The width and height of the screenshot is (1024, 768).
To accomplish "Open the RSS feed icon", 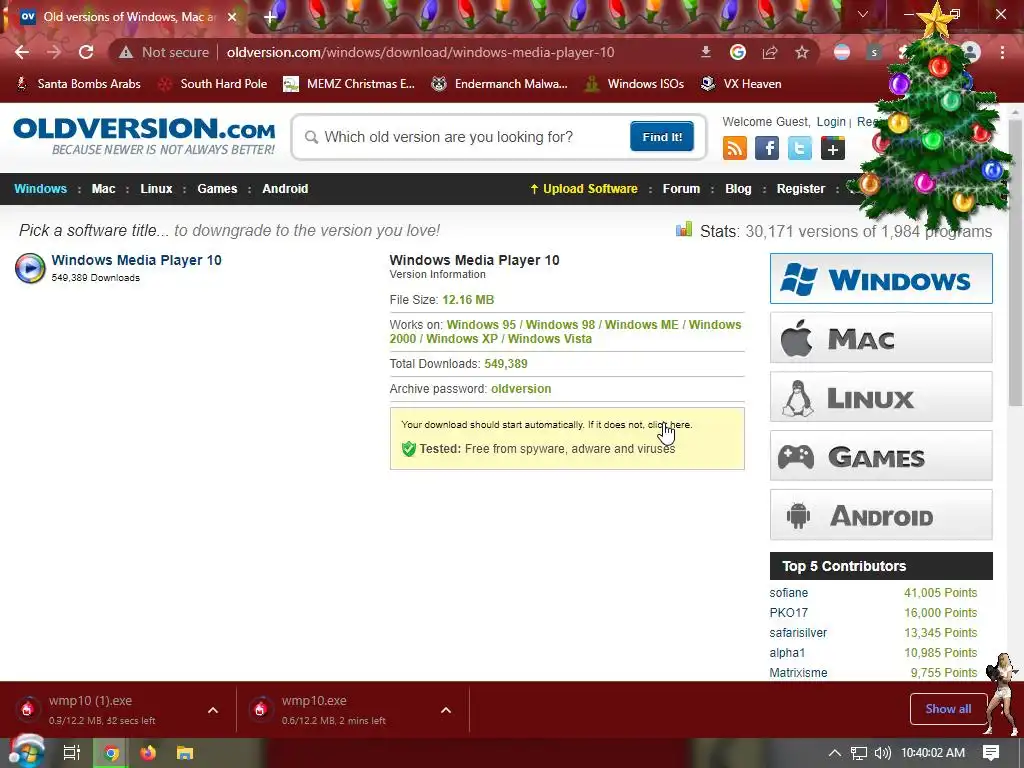I will pos(735,148).
